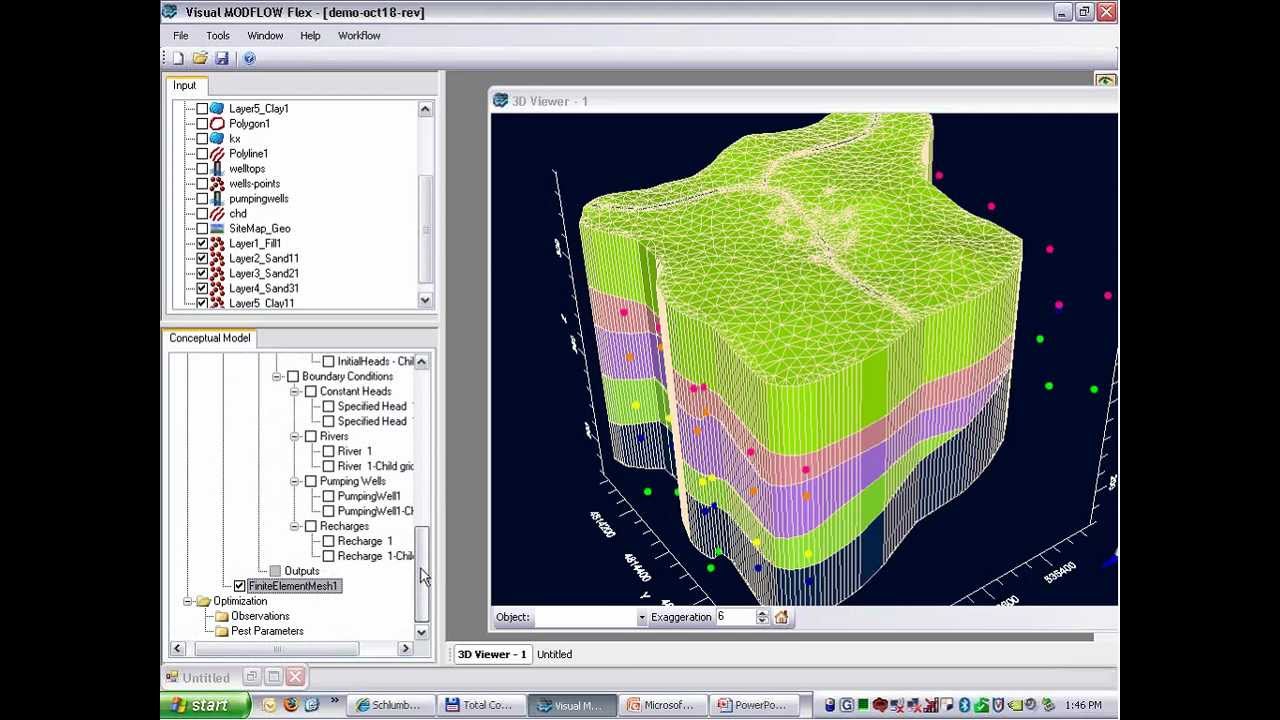Viewport: 1280px width, 720px height.
Task: Click the Internet Explorer quick launch icon
Action: coord(312,705)
